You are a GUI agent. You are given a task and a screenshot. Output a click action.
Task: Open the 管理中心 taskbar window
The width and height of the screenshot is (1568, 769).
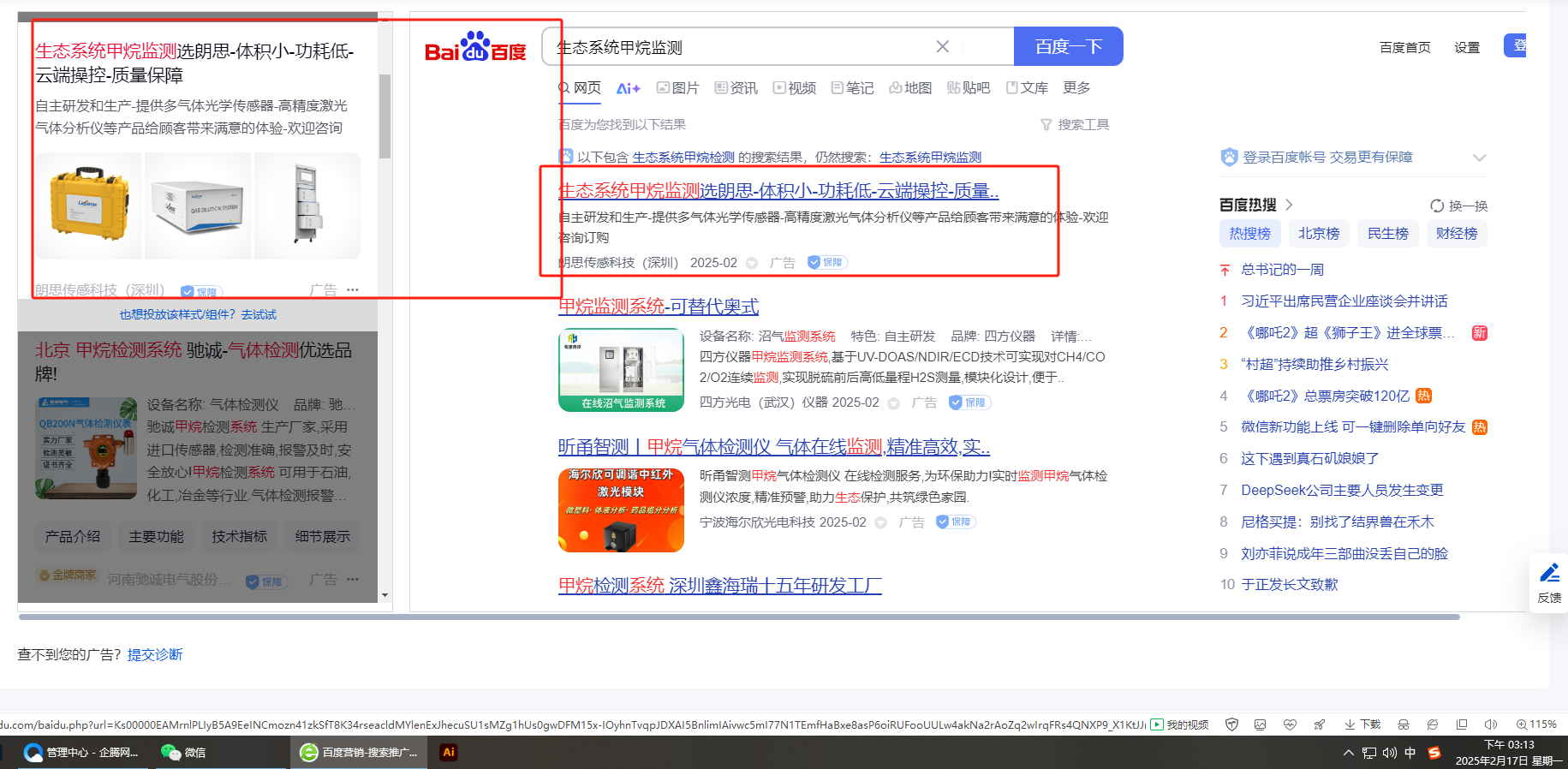81,752
